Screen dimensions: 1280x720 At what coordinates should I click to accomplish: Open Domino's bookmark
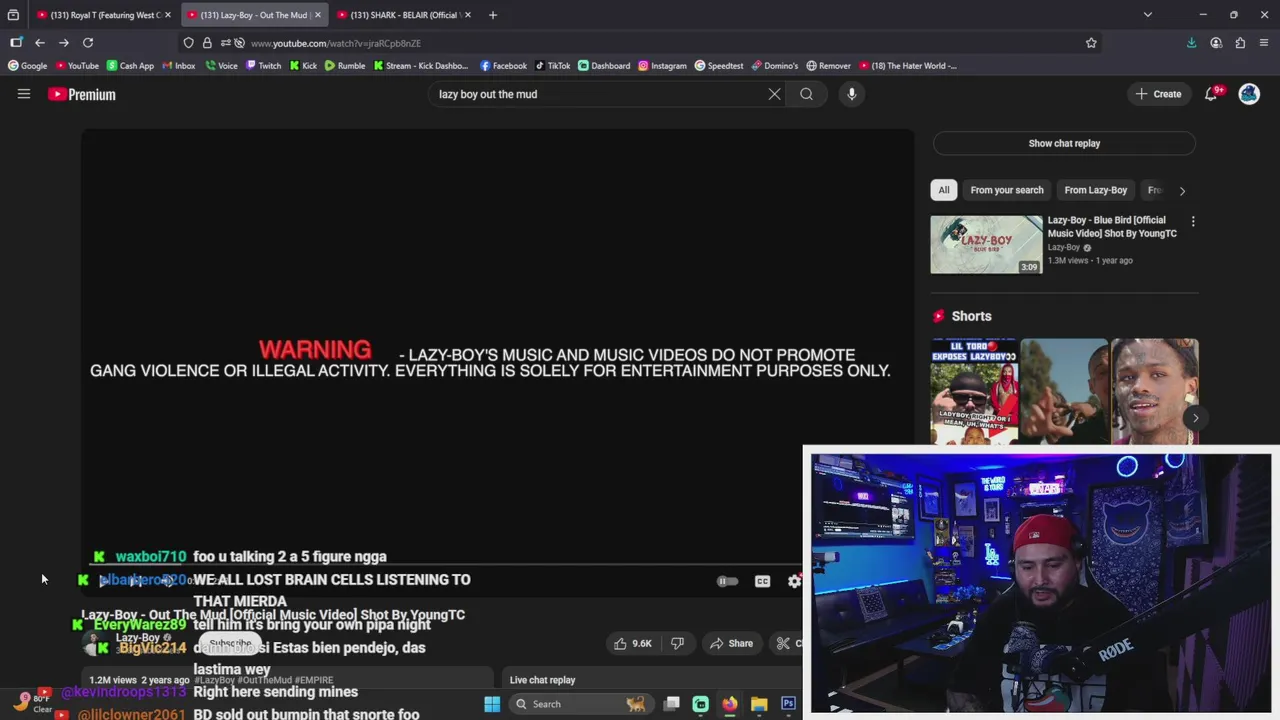coord(775,66)
